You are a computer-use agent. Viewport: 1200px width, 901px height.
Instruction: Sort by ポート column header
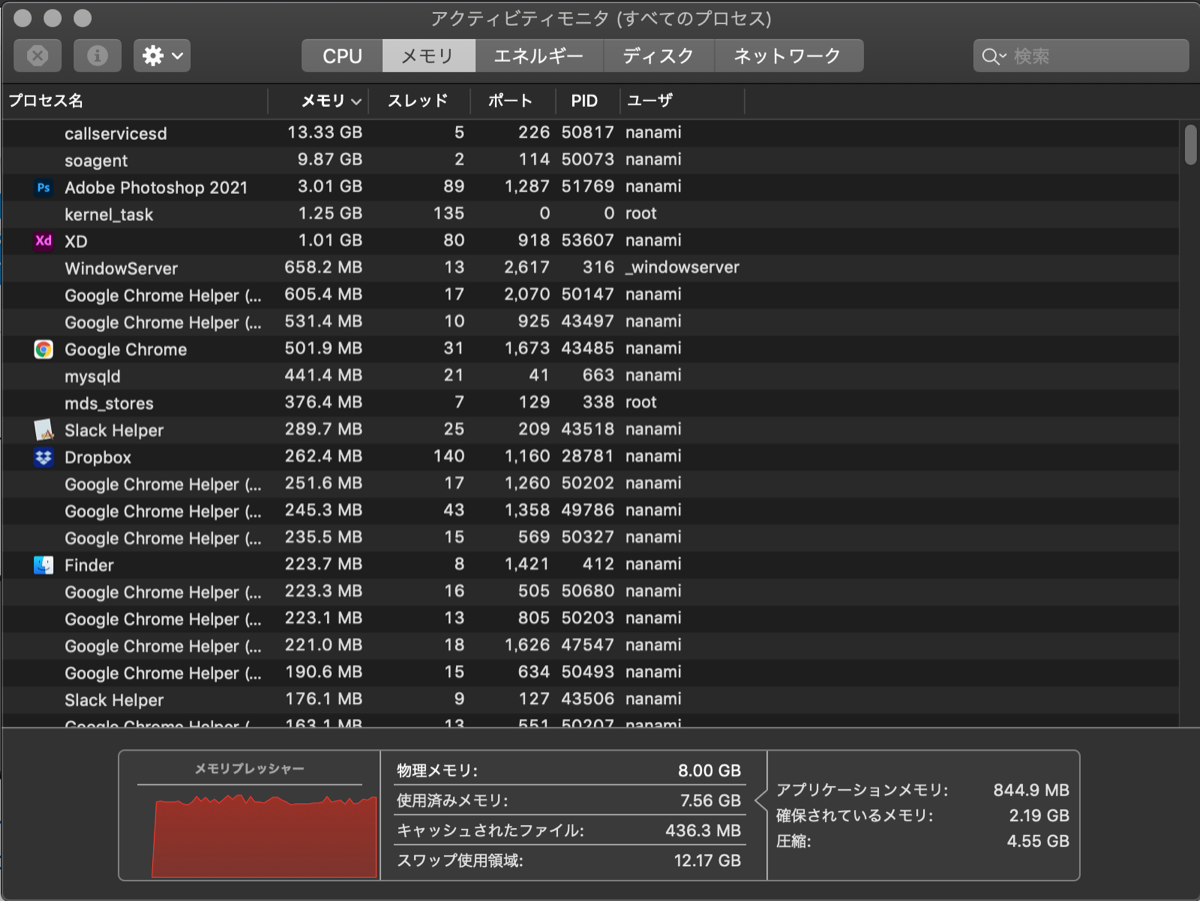pyautogui.click(x=515, y=101)
